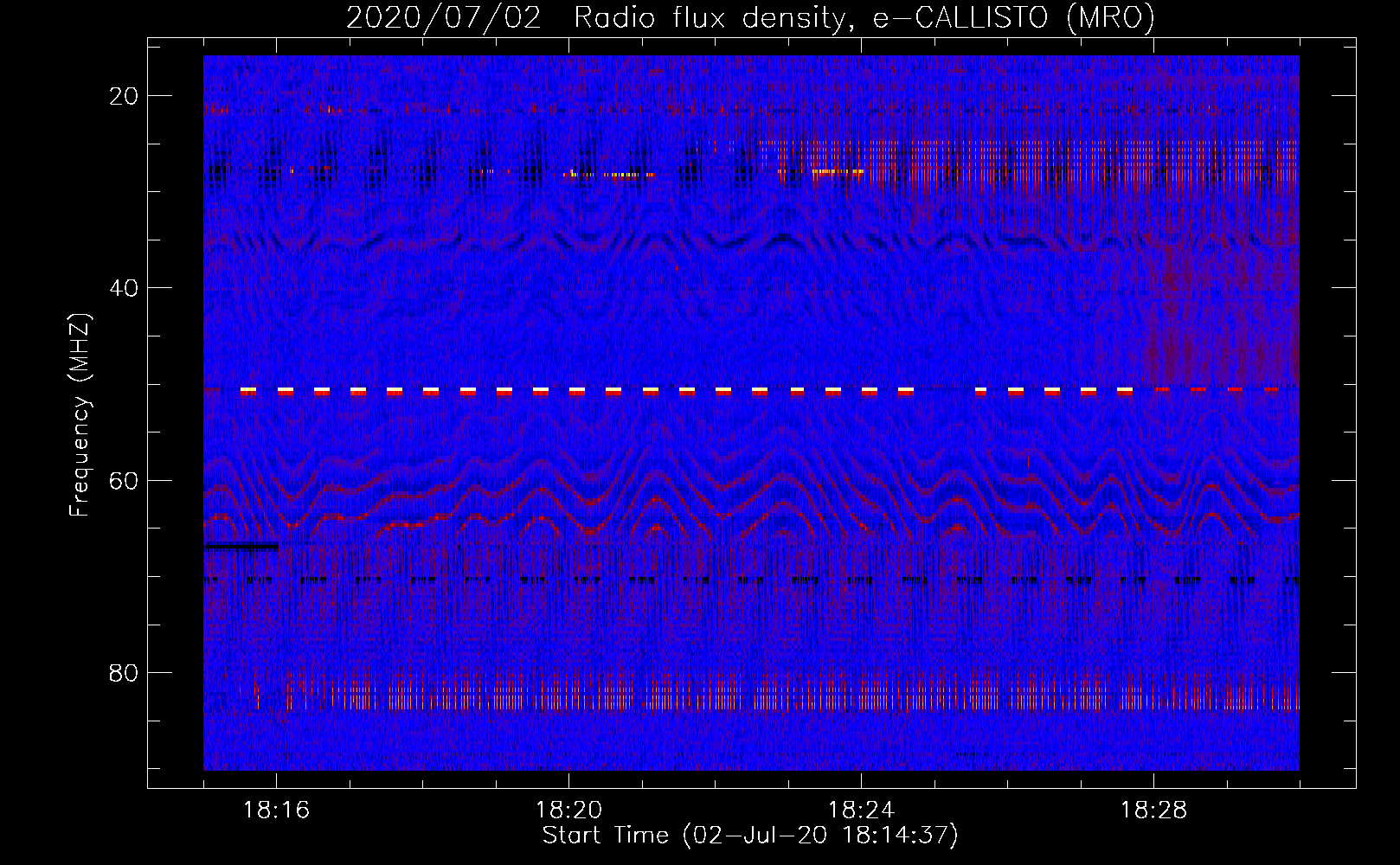Click the 'Start Time (02-Jul-20 18:14:37)' label
Image resolution: width=1400 pixels, height=865 pixels.
tap(750, 836)
